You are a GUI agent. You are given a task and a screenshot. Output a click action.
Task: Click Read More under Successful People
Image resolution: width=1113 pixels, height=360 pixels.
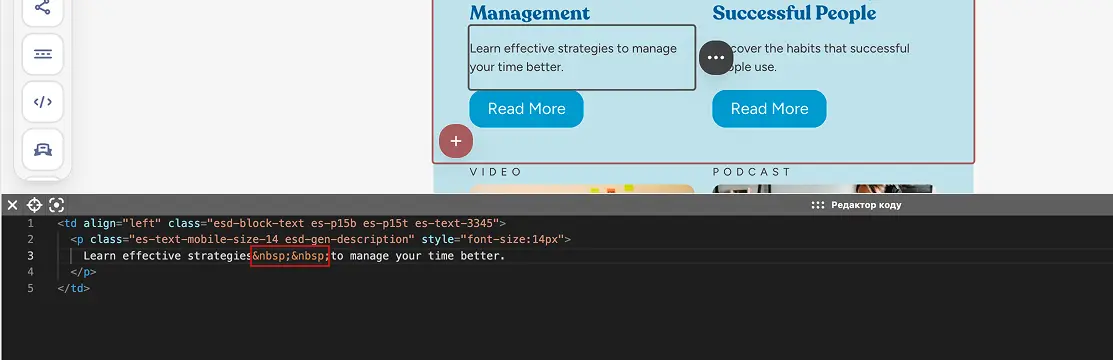(x=769, y=109)
